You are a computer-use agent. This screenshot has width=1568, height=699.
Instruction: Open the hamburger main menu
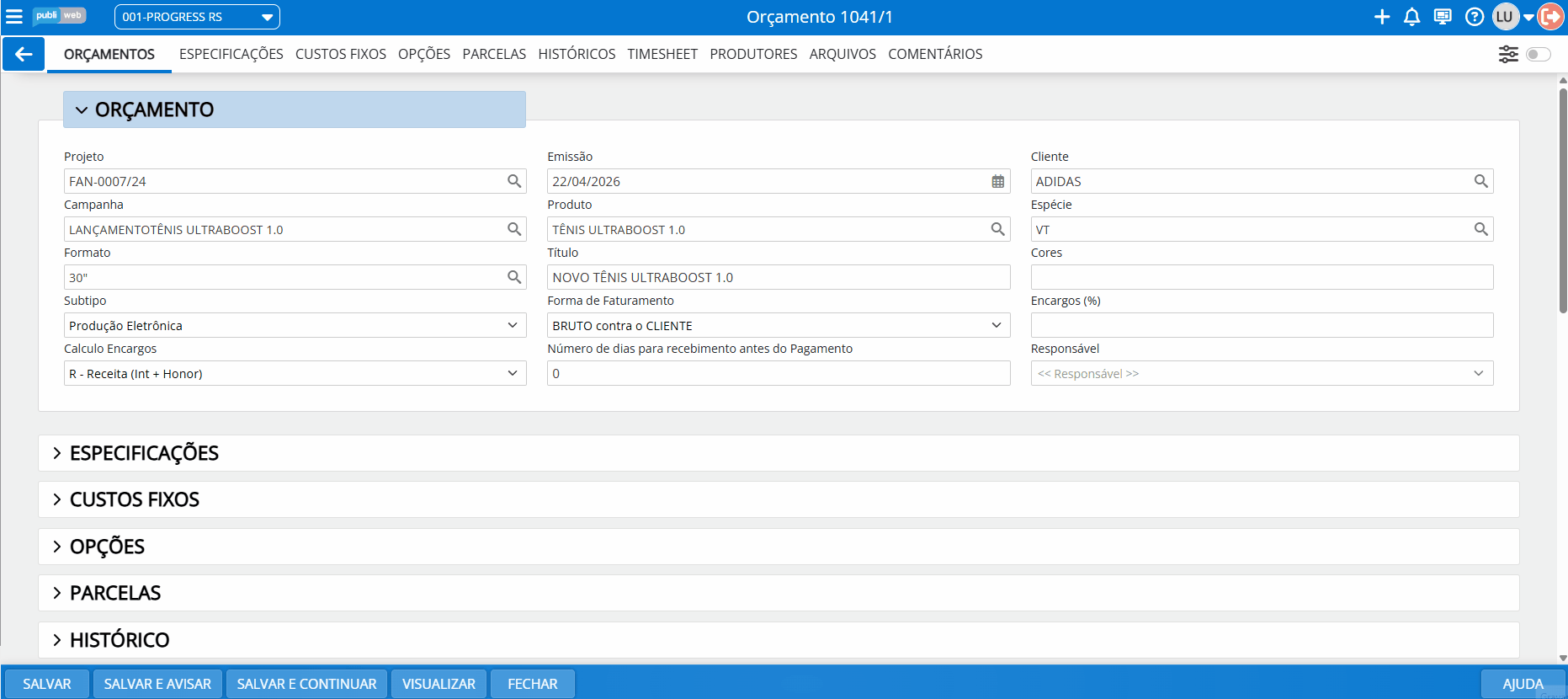tap(14, 17)
